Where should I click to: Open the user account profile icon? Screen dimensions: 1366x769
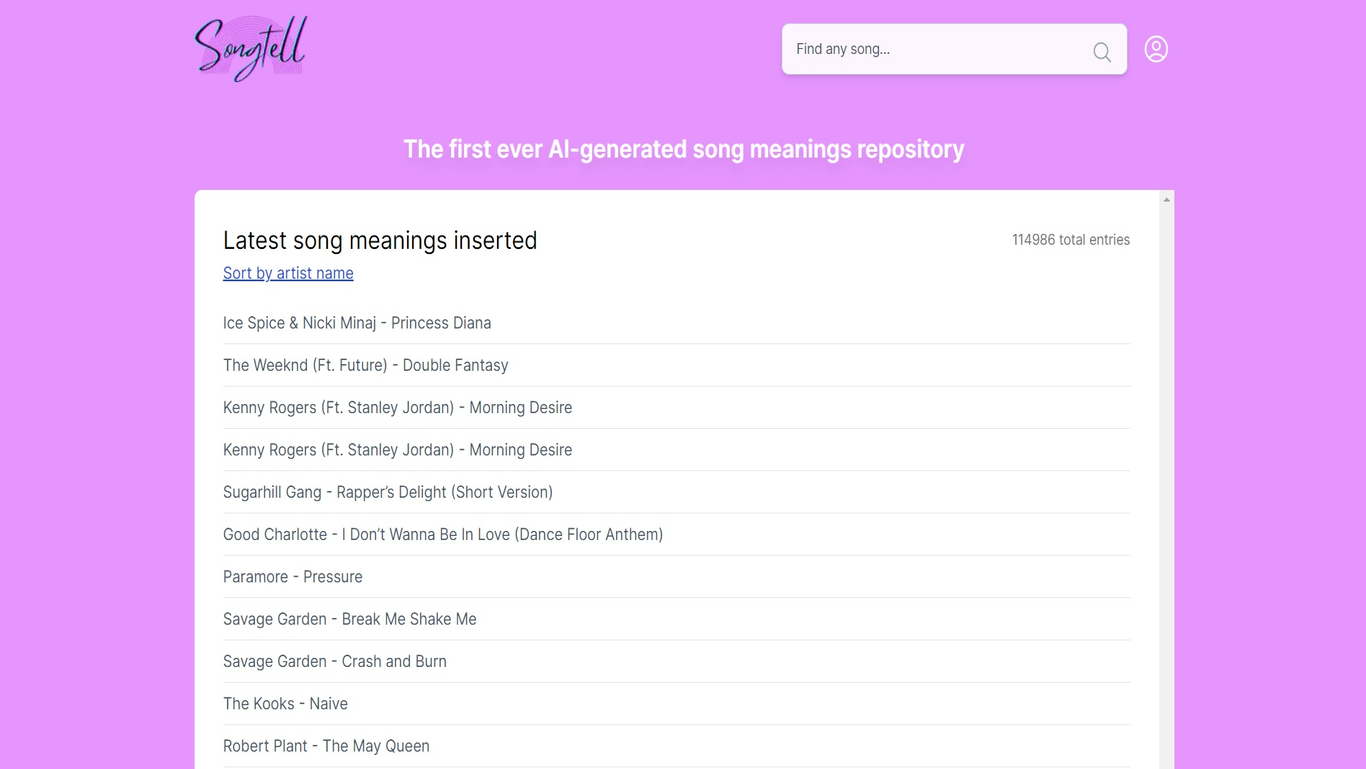pos(1156,49)
